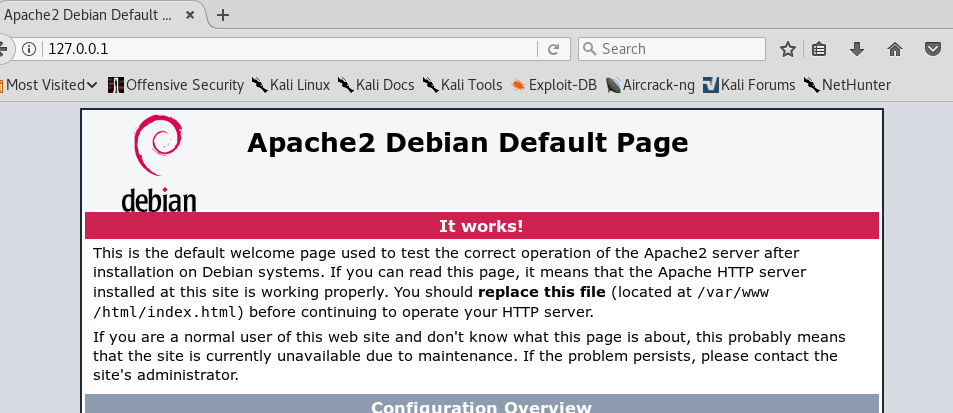Image resolution: width=953 pixels, height=413 pixels.
Task: Click the Search input field
Action: pyautogui.click(x=672, y=49)
